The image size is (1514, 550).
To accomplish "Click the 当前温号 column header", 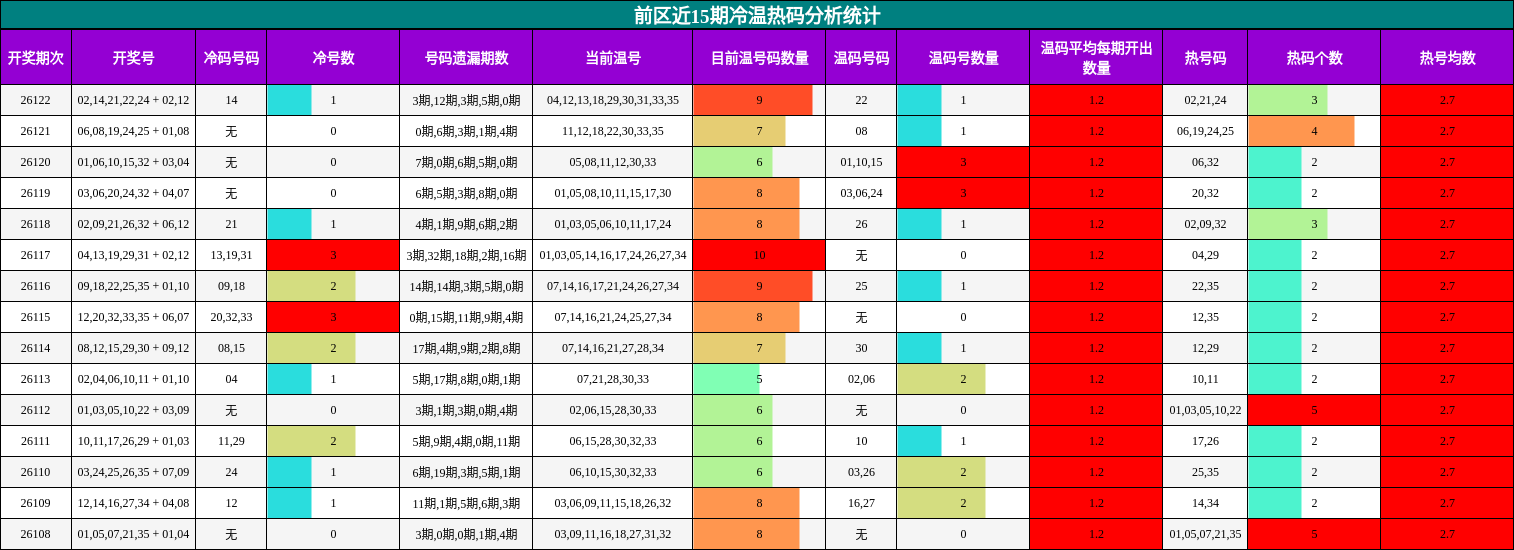I will 612,58.
